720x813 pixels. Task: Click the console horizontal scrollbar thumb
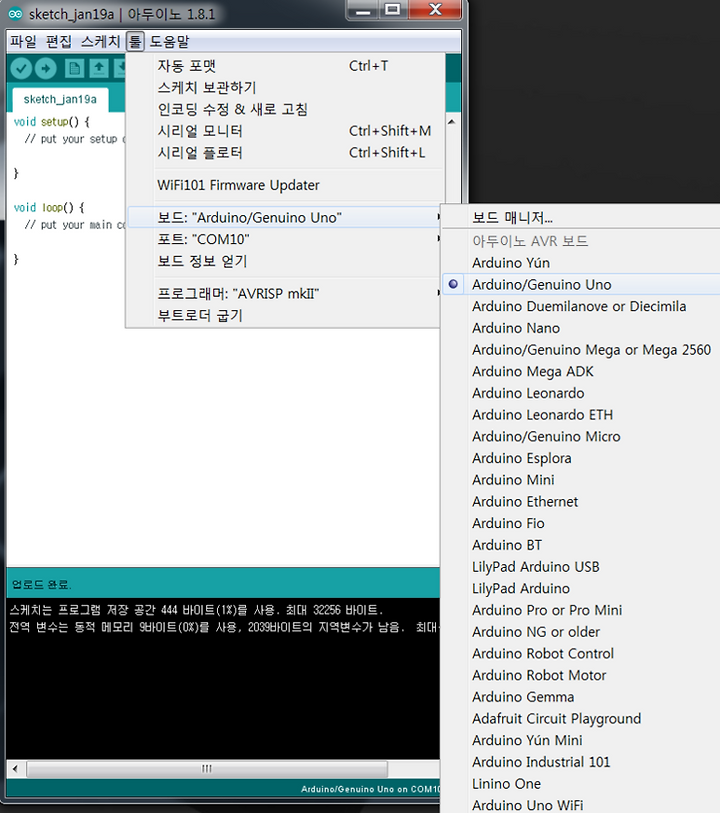207,768
